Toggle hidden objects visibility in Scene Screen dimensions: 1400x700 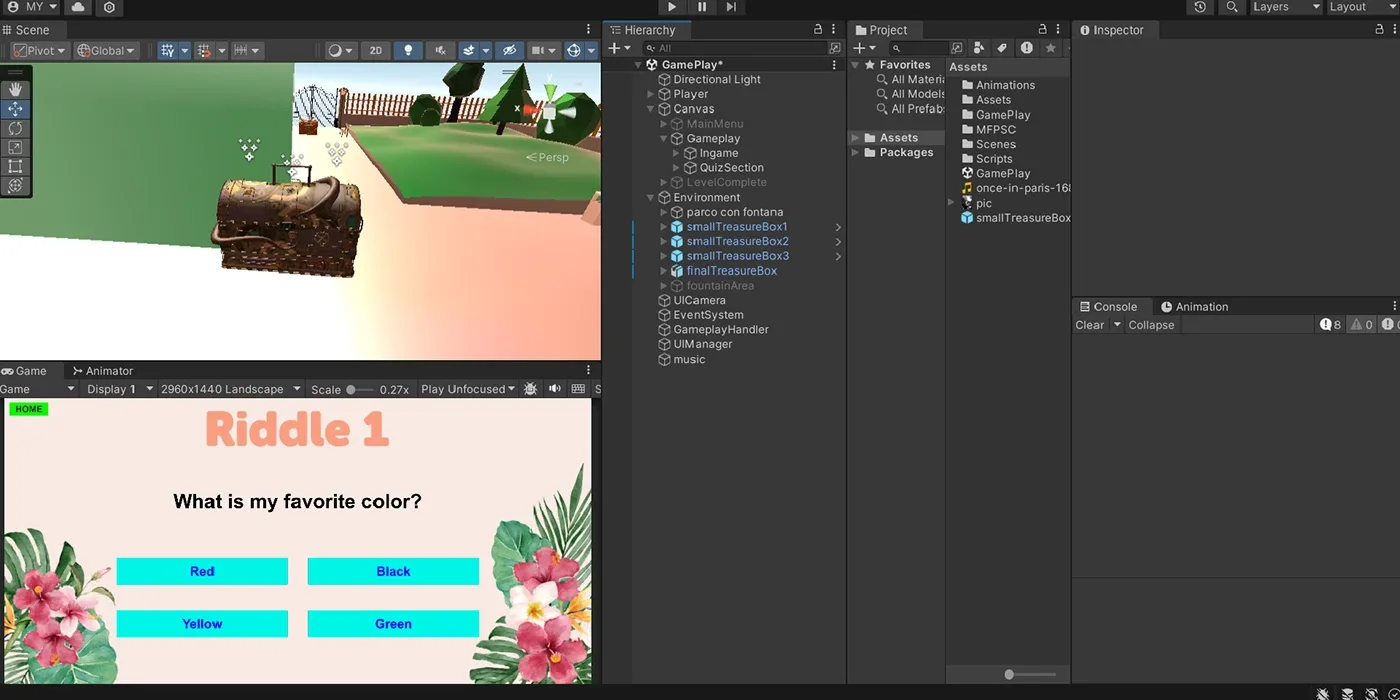tap(509, 50)
